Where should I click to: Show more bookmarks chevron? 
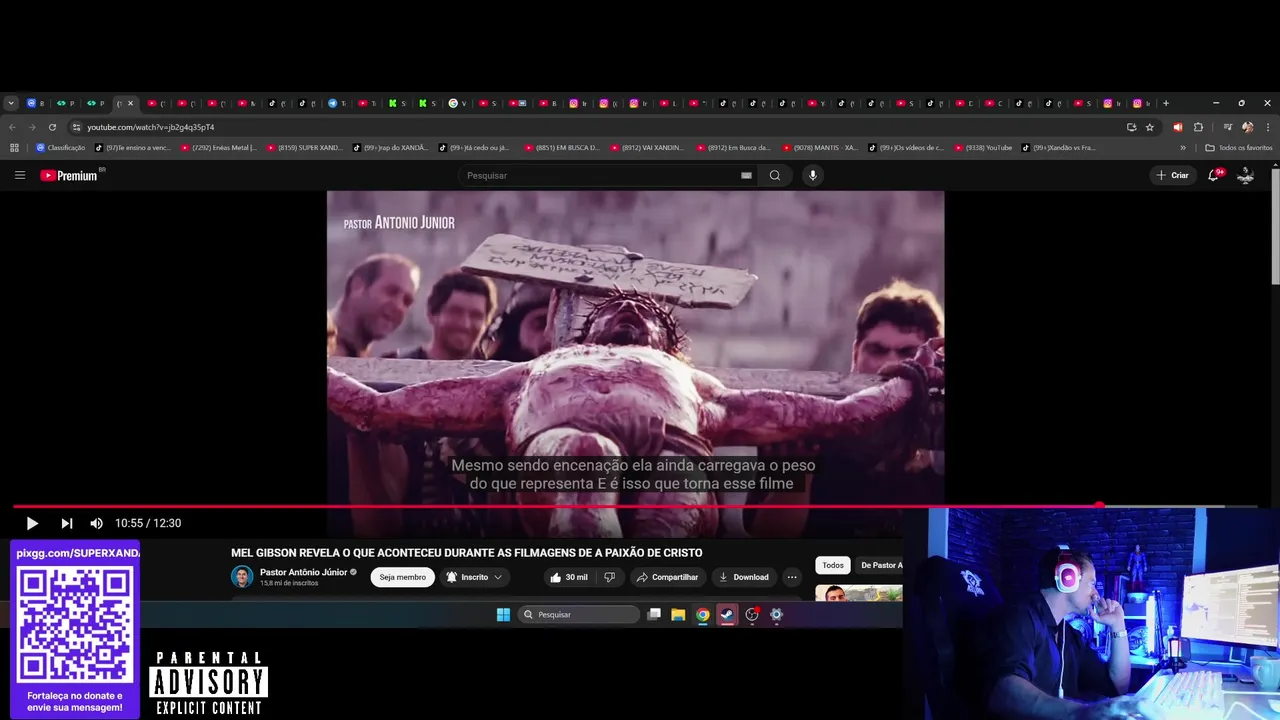pyautogui.click(x=1183, y=147)
